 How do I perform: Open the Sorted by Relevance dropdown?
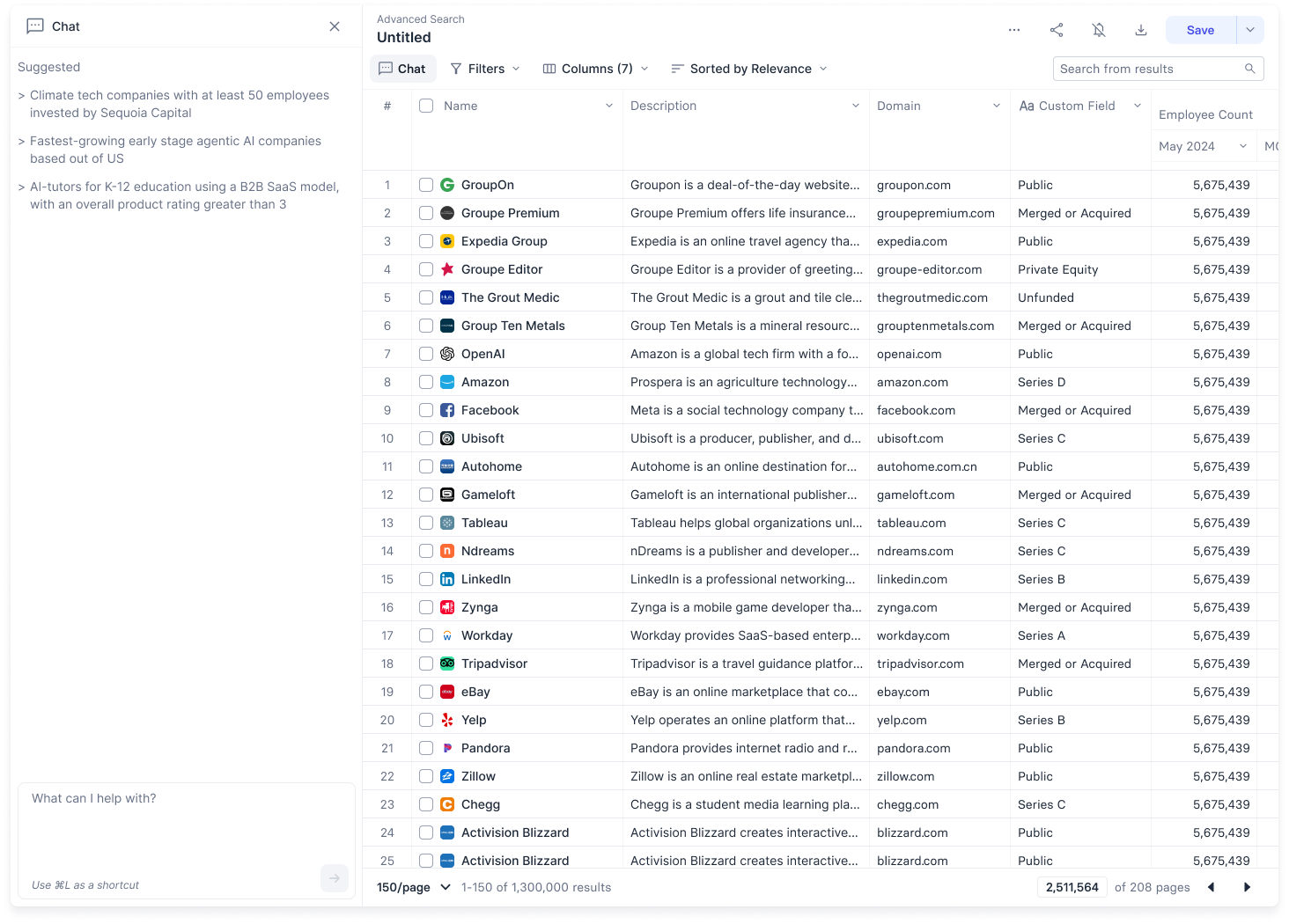pyautogui.click(x=749, y=69)
